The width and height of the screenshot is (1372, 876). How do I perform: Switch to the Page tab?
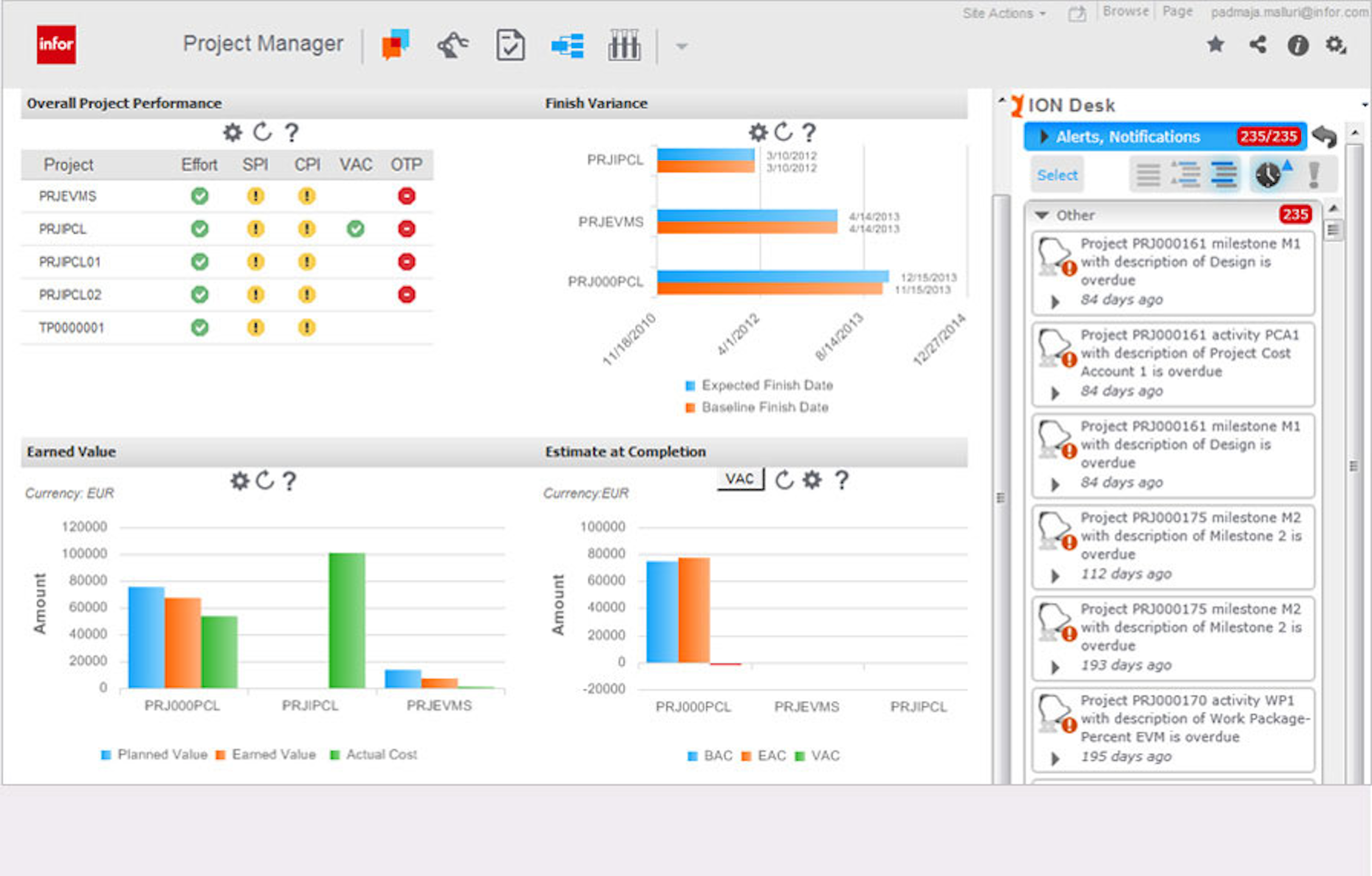tap(1176, 10)
